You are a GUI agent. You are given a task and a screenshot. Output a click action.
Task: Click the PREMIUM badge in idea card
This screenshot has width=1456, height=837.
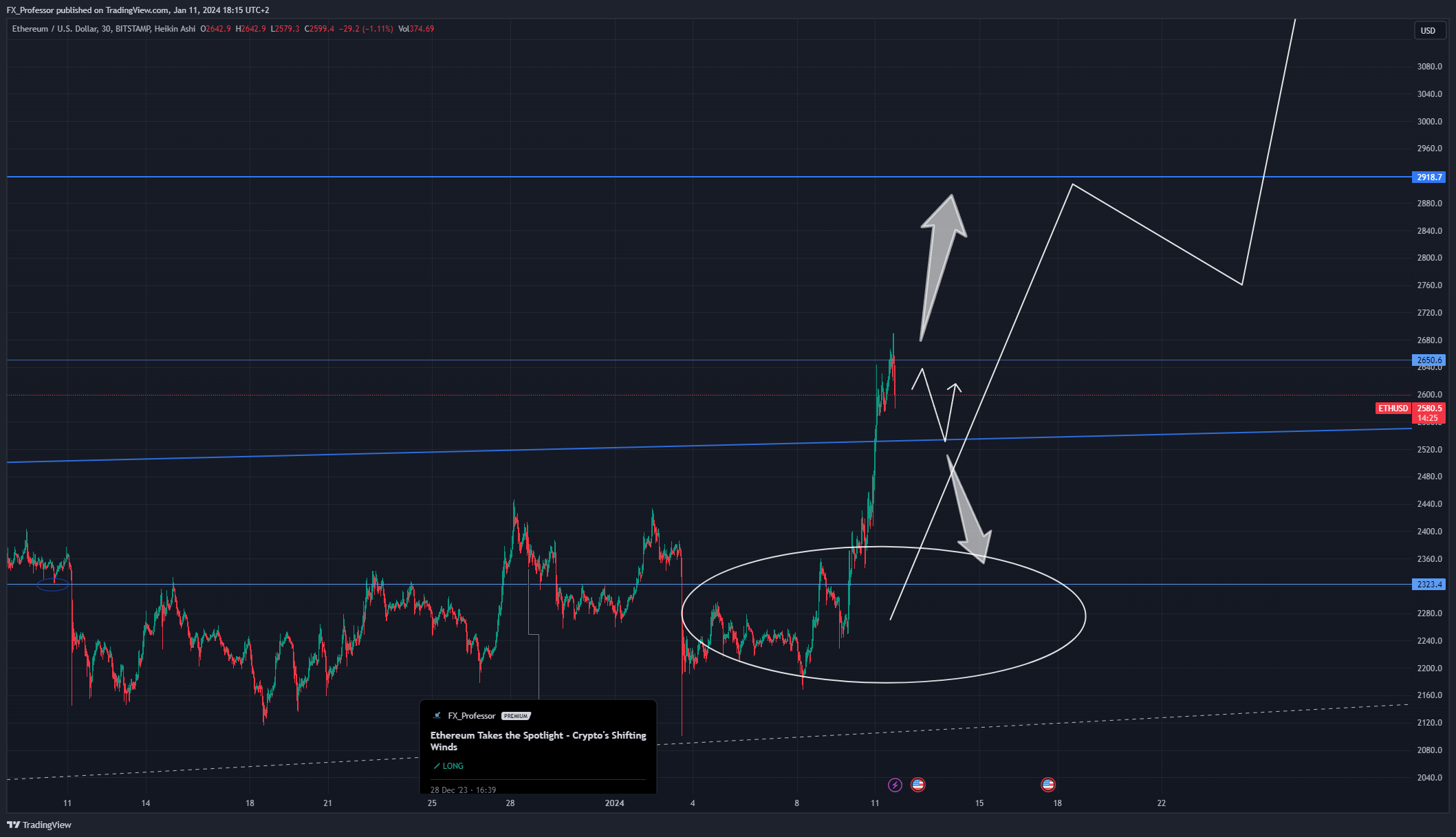(x=516, y=716)
